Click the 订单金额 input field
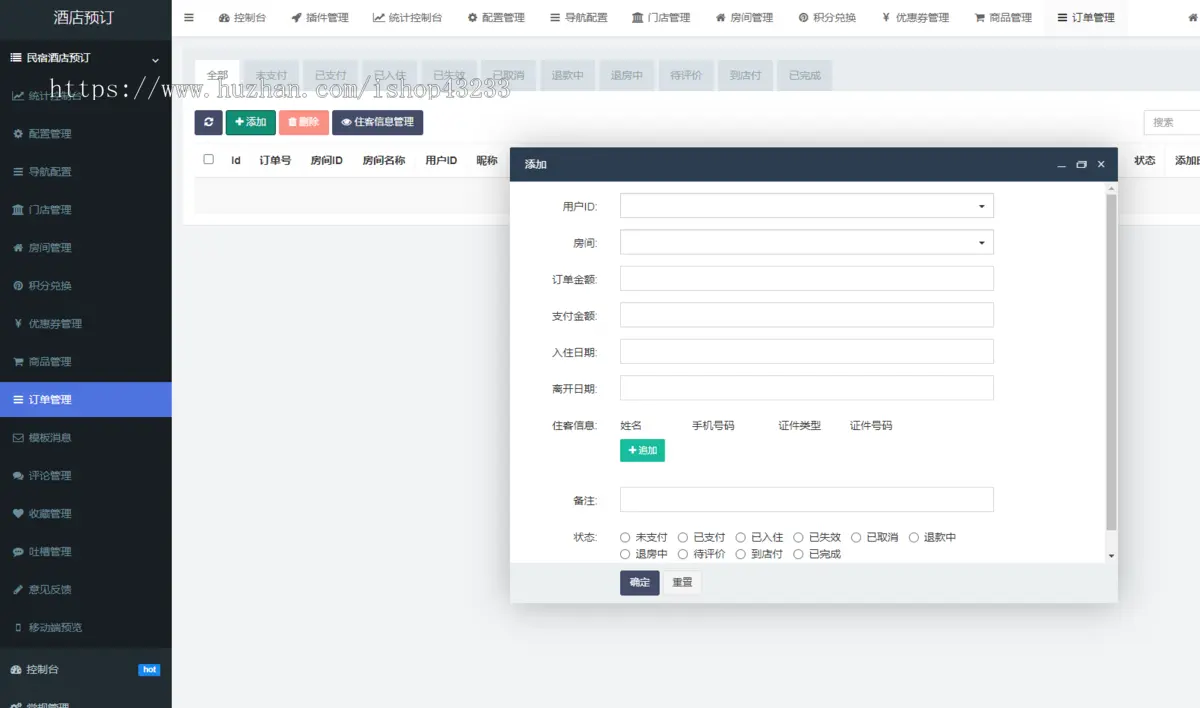Image resolution: width=1200 pixels, height=708 pixels. click(806, 279)
